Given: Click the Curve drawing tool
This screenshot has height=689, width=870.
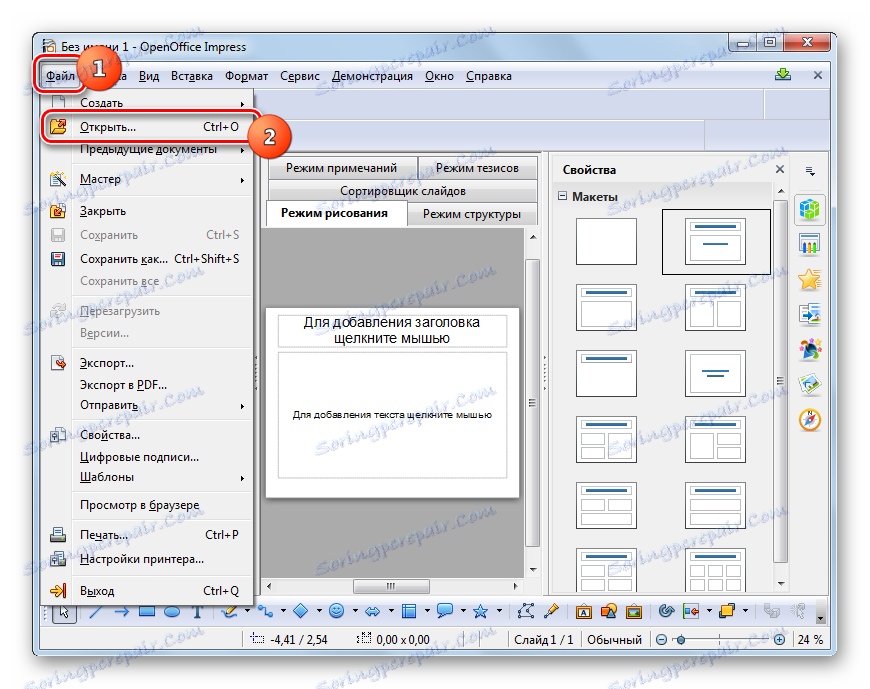Looking at the screenshot, I should click(230, 611).
